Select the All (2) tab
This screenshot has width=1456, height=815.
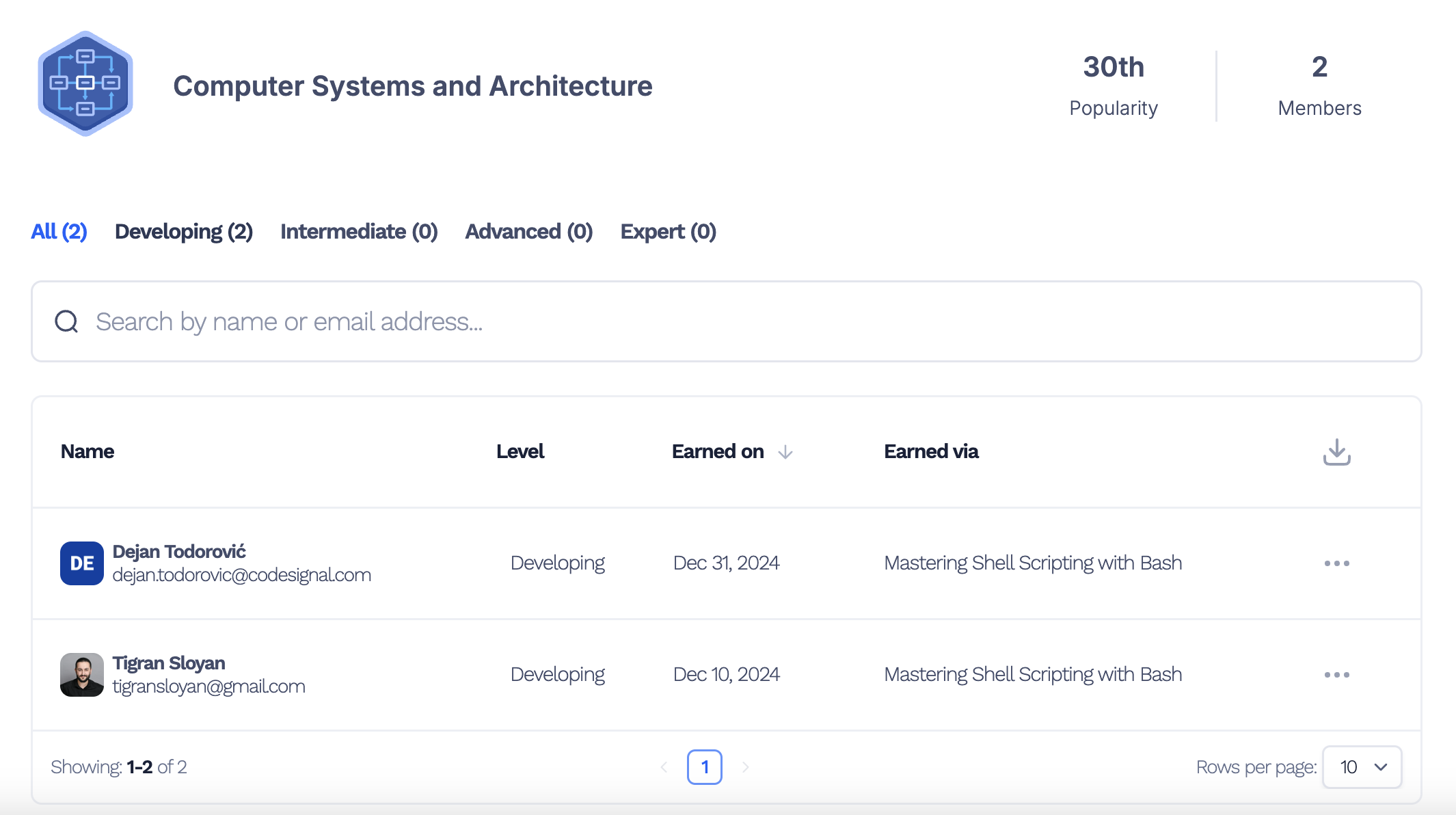(59, 232)
